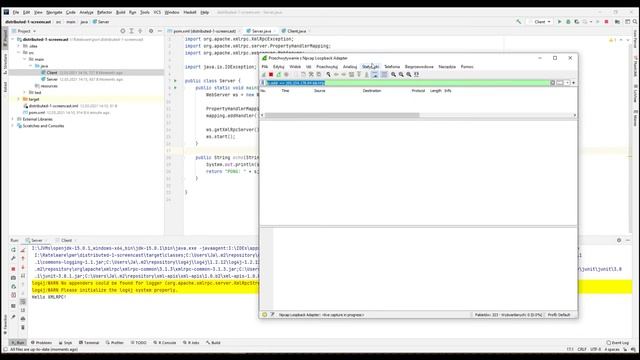Run the selected configuration with green play icon
Viewport: 640px width, 360px height.
[x=560, y=22]
